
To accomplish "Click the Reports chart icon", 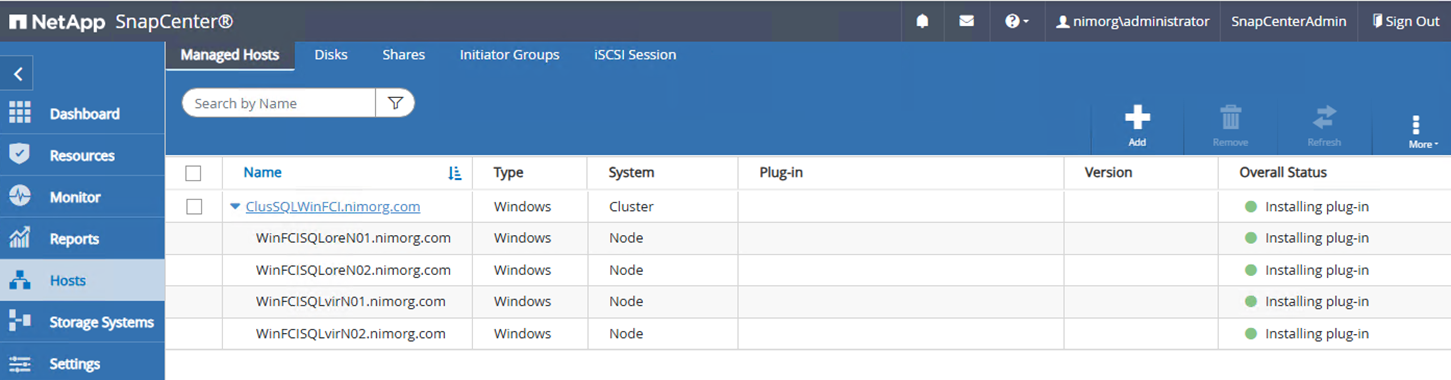I will [20, 238].
